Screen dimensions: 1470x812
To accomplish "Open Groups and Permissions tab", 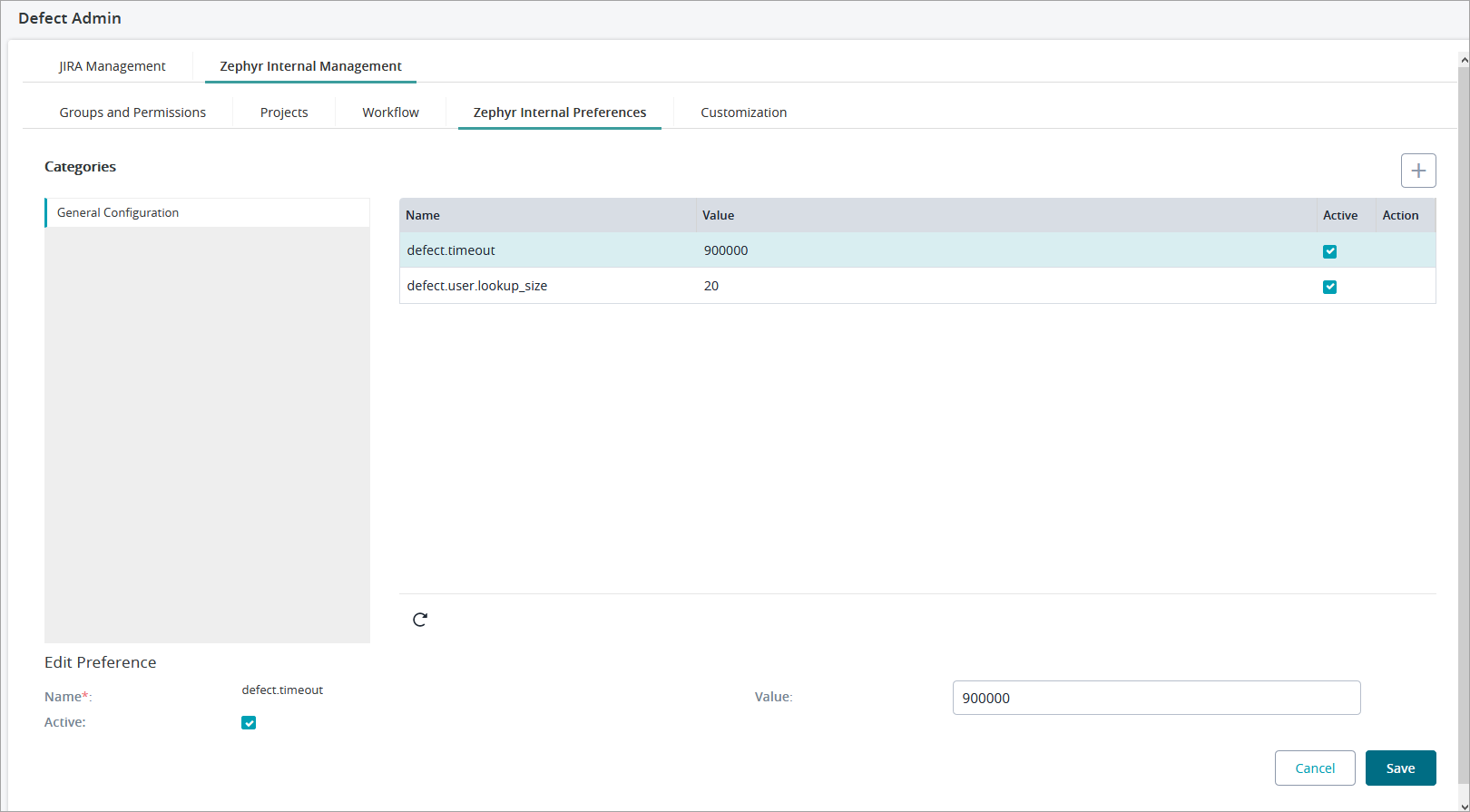I will [x=132, y=113].
